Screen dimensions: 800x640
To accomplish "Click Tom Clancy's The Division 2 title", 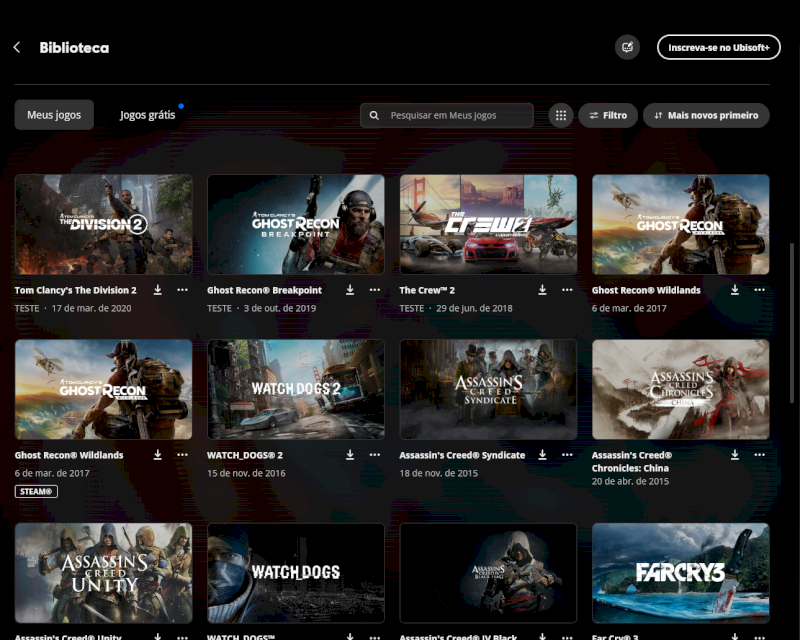I will (76, 290).
